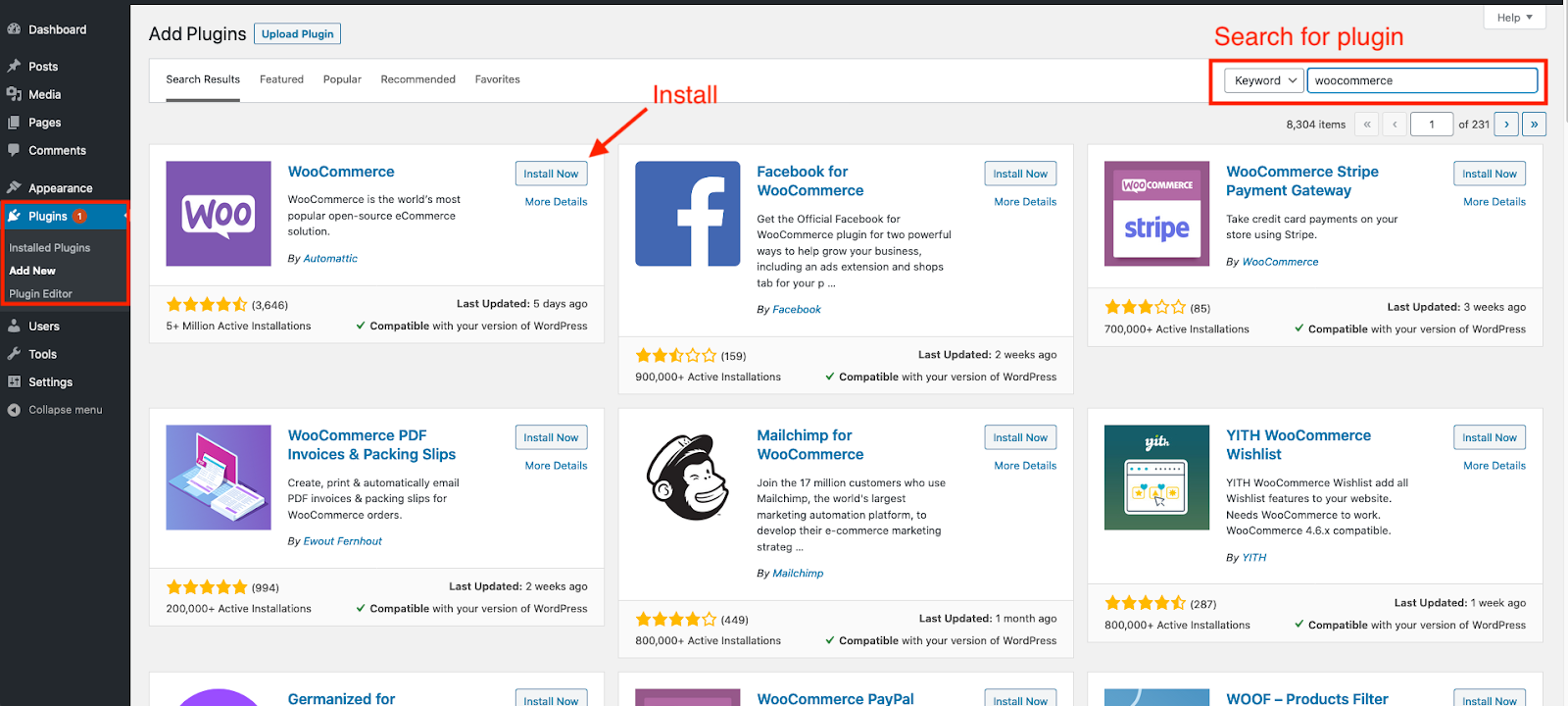Click the plugin update count badge
The width and height of the screenshot is (1568, 706).
click(x=79, y=216)
